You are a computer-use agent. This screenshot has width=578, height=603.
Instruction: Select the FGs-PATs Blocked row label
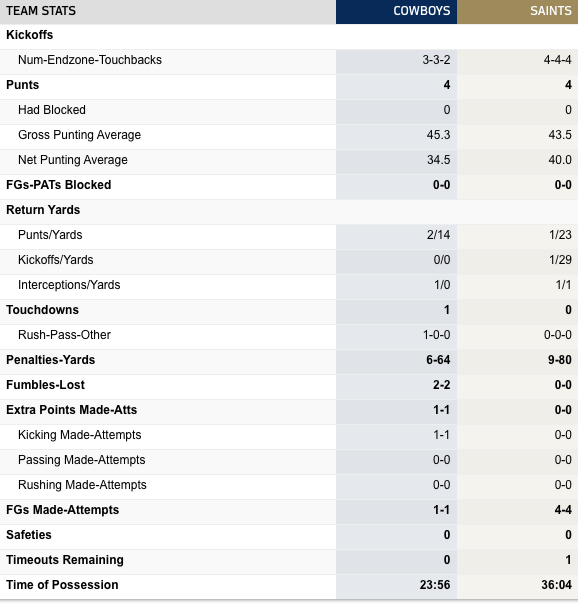point(58,185)
